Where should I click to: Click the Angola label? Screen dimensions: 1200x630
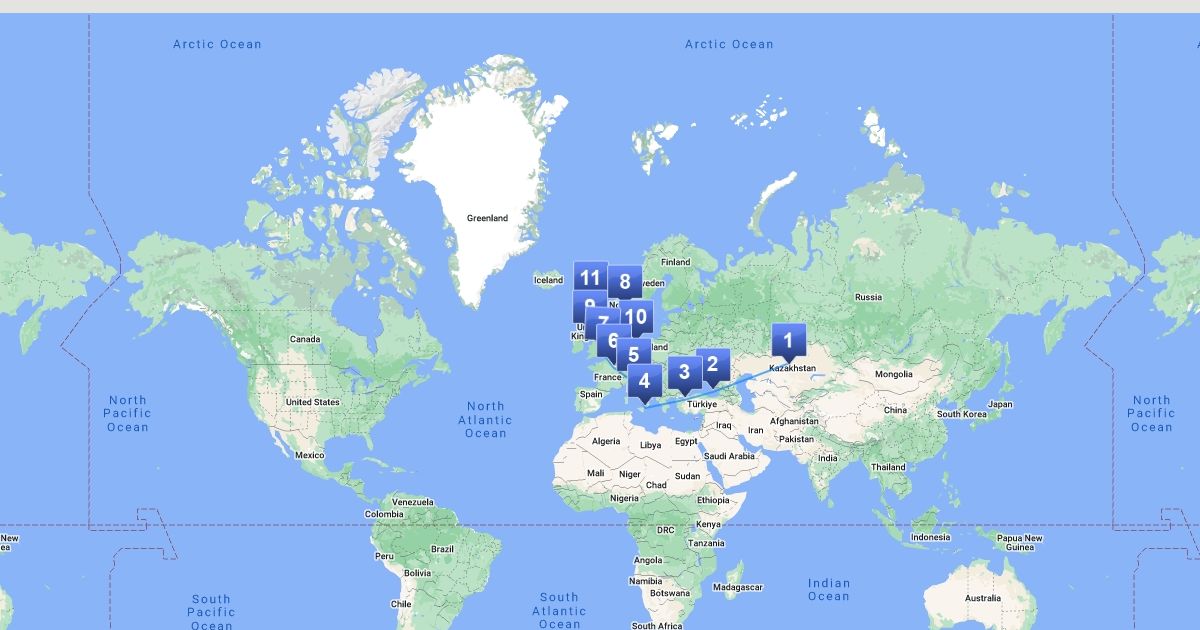coord(648,560)
